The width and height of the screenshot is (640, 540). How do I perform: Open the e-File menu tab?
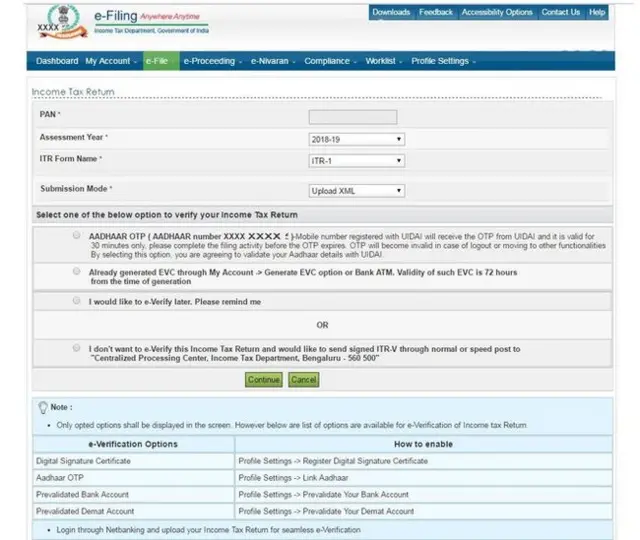[161, 61]
